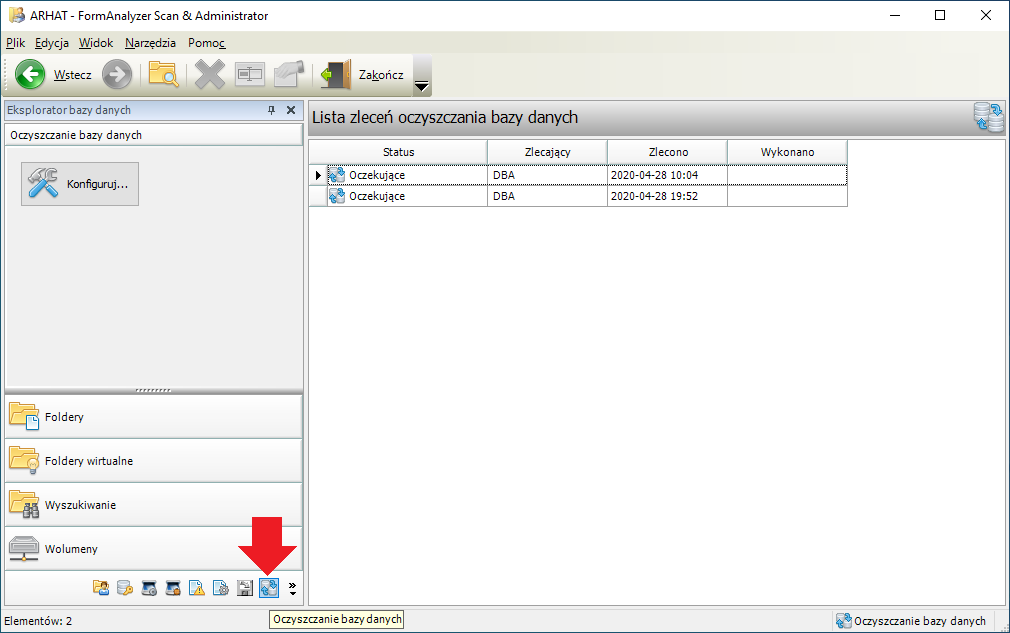The image size is (1010, 633).
Task: Select the database key permissions icon
Action: point(125,587)
